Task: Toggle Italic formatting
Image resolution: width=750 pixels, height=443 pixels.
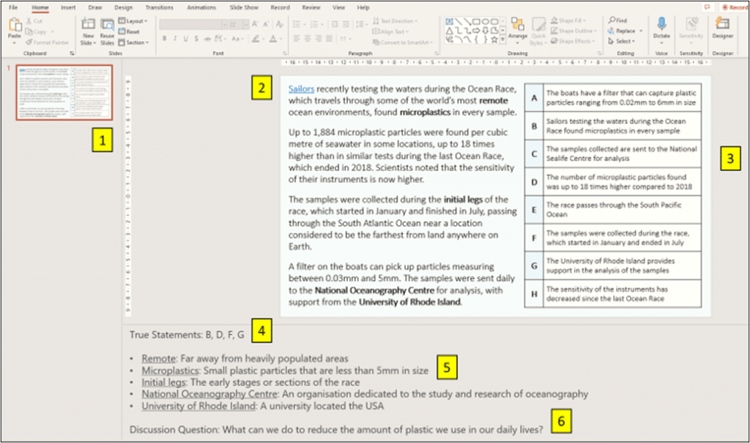Action: [x=175, y=39]
